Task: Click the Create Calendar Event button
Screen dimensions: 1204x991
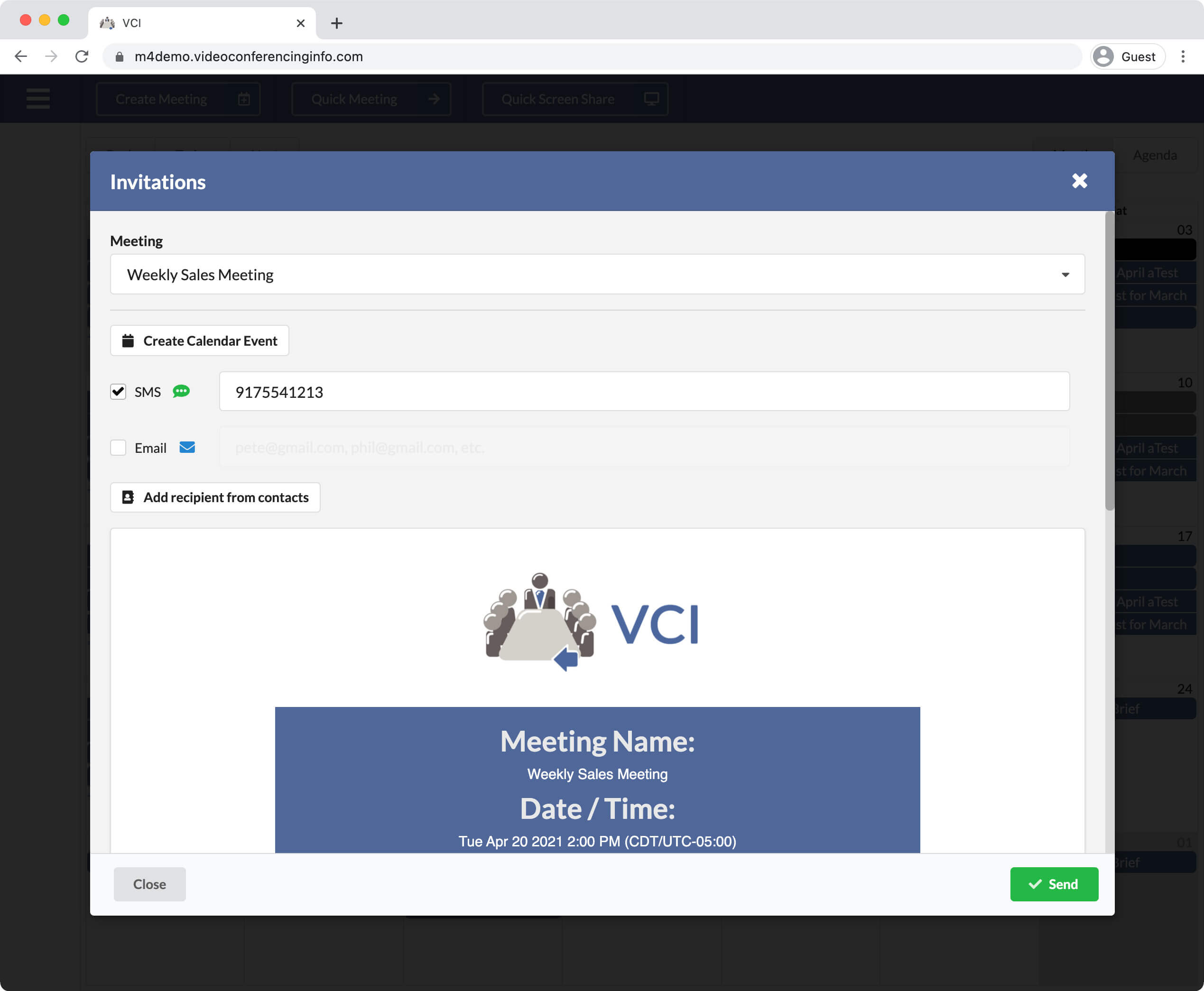Action: tap(199, 341)
